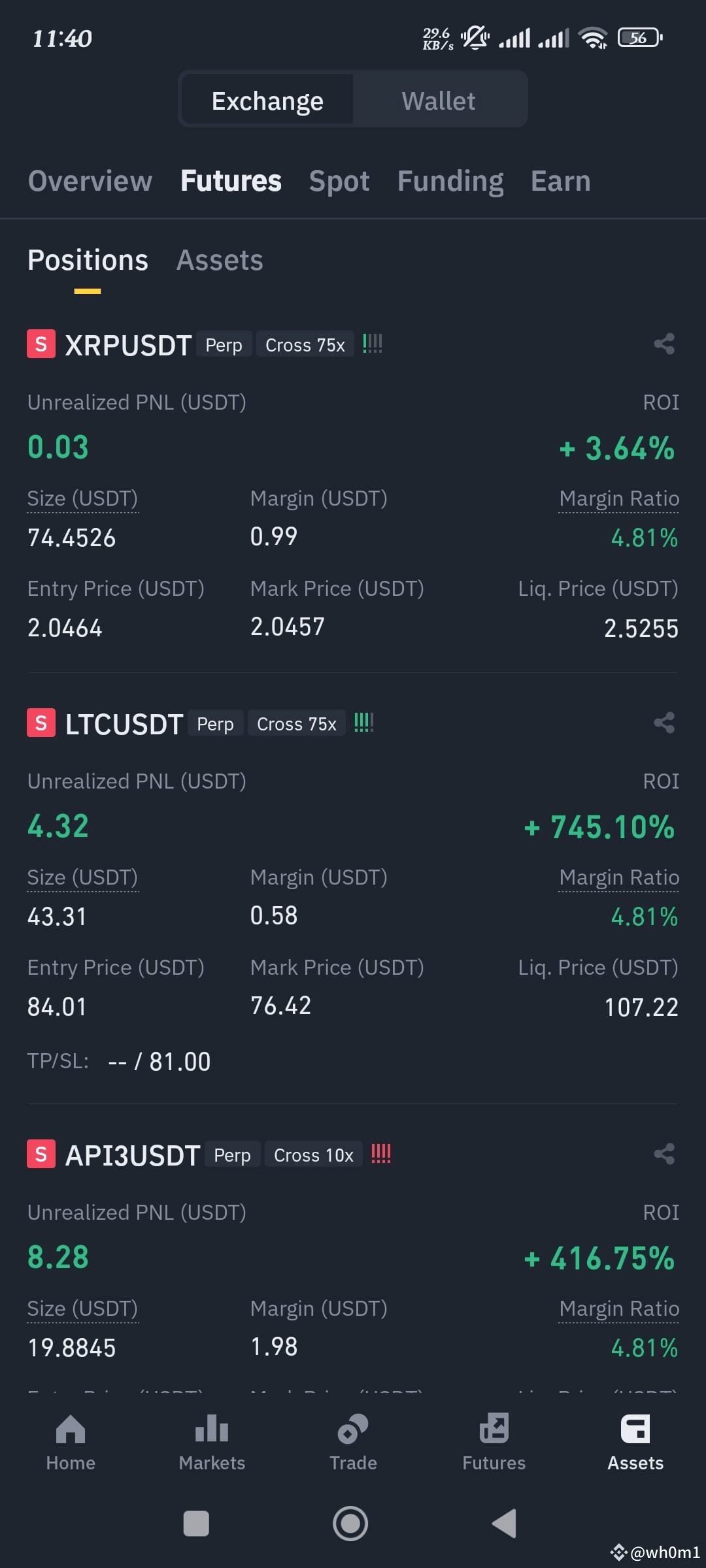The width and height of the screenshot is (706, 1568).
Task: Open LTCUSDT Cross 75x leverage setting
Action: click(297, 723)
